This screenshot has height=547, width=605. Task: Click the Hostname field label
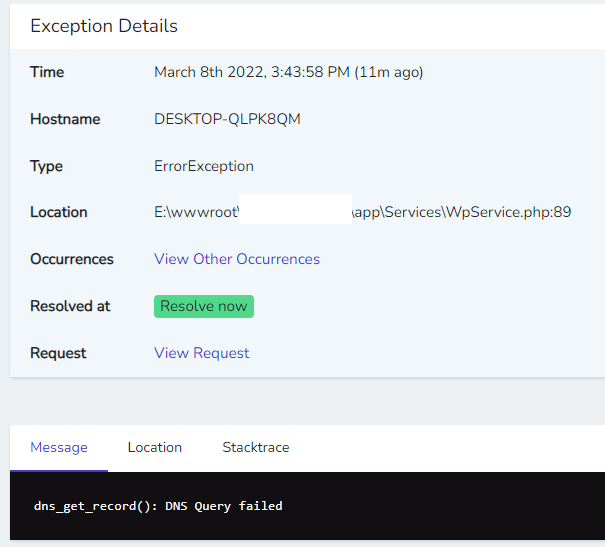65,119
